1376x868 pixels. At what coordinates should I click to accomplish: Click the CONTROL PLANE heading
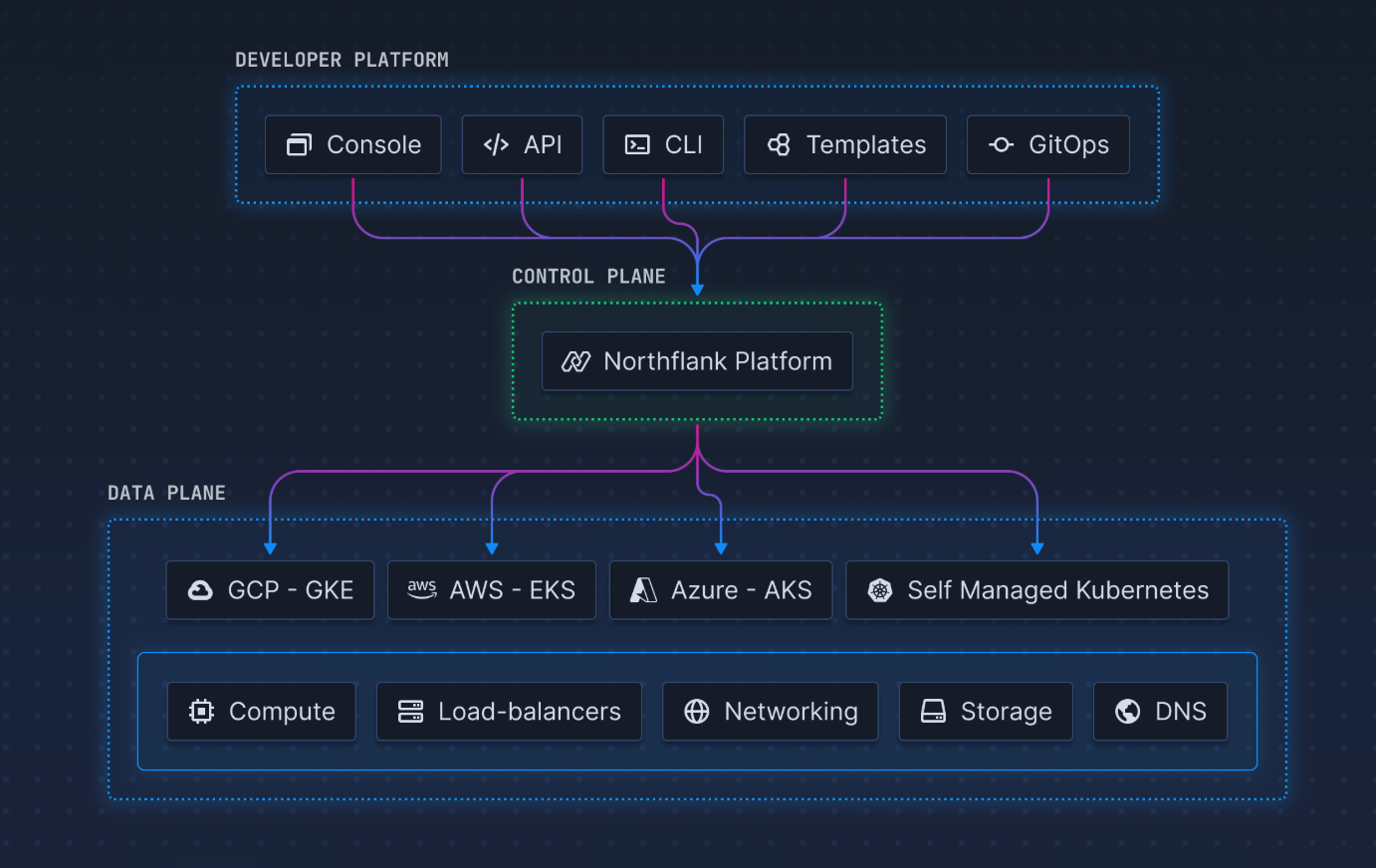588,277
